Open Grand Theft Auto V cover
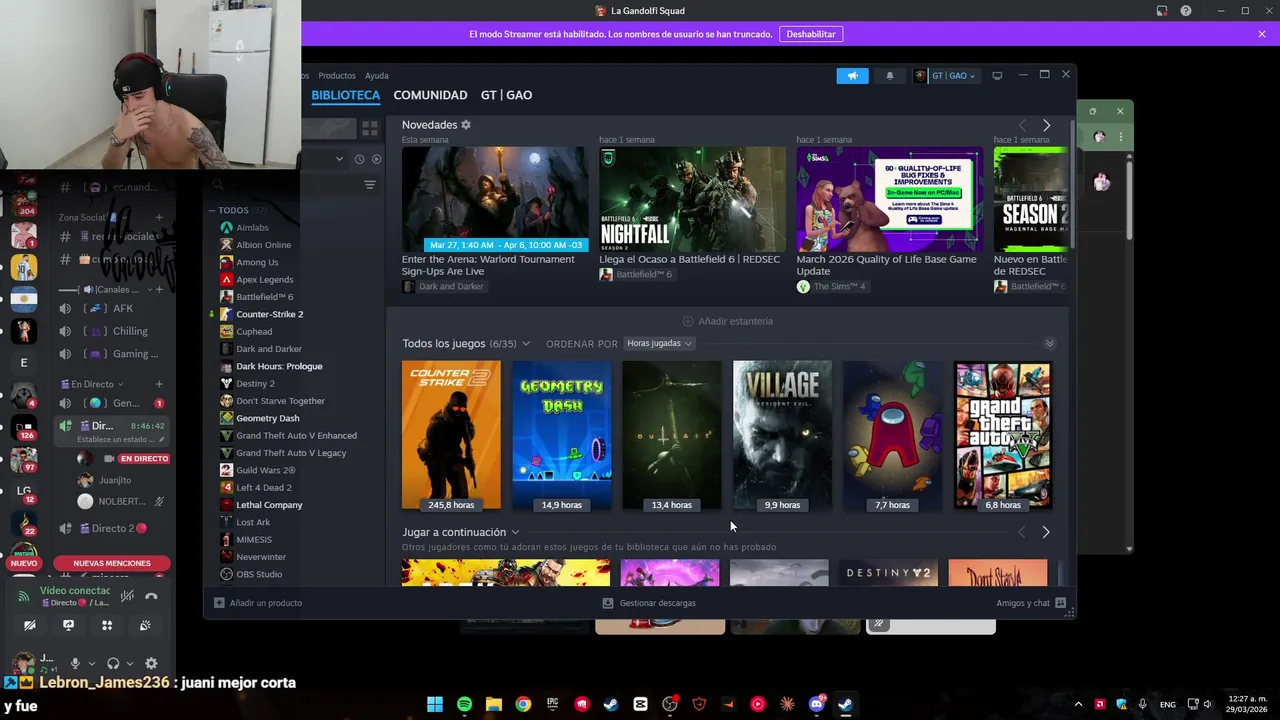The image size is (1280, 720). (1002, 436)
